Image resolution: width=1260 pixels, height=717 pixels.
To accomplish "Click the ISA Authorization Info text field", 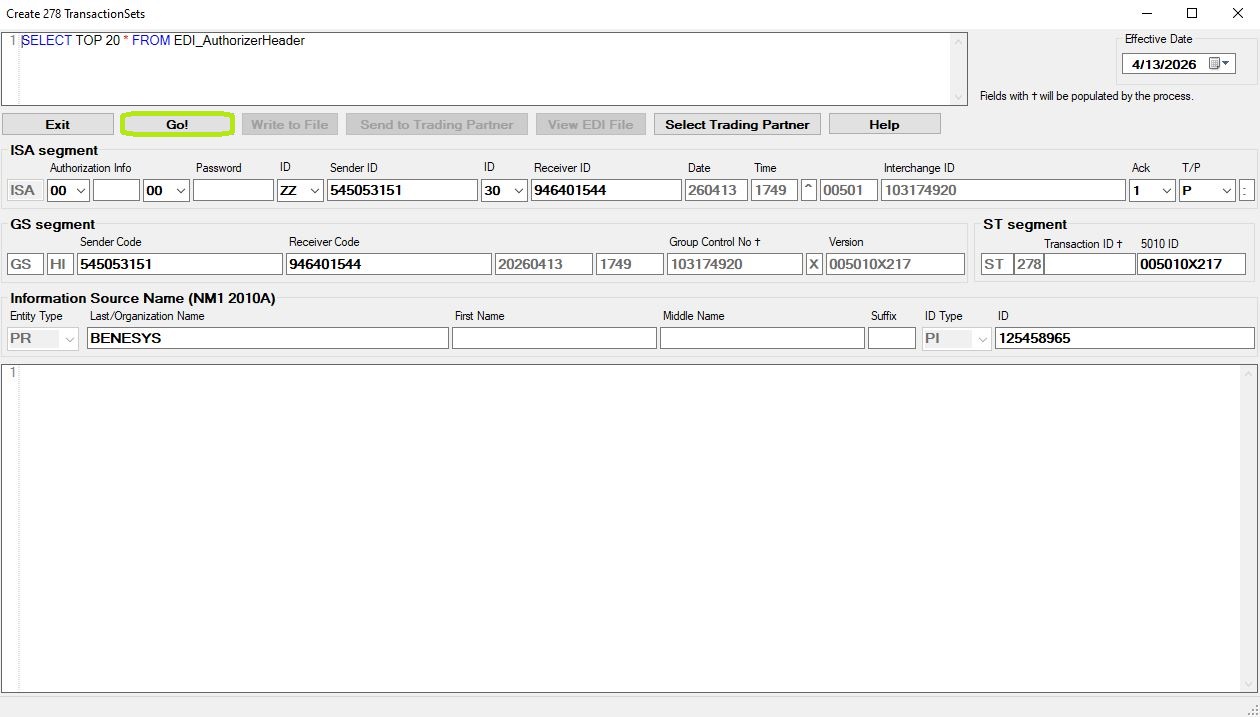I will (116, 190).
